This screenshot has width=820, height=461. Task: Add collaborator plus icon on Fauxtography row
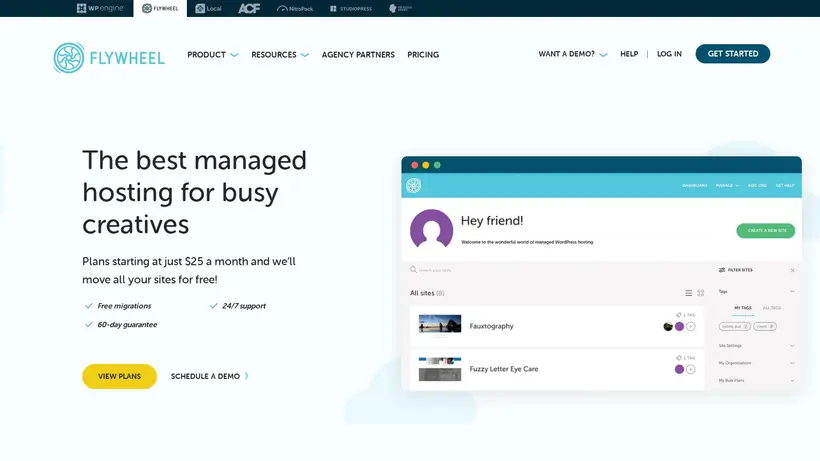[x=691, y=327]
